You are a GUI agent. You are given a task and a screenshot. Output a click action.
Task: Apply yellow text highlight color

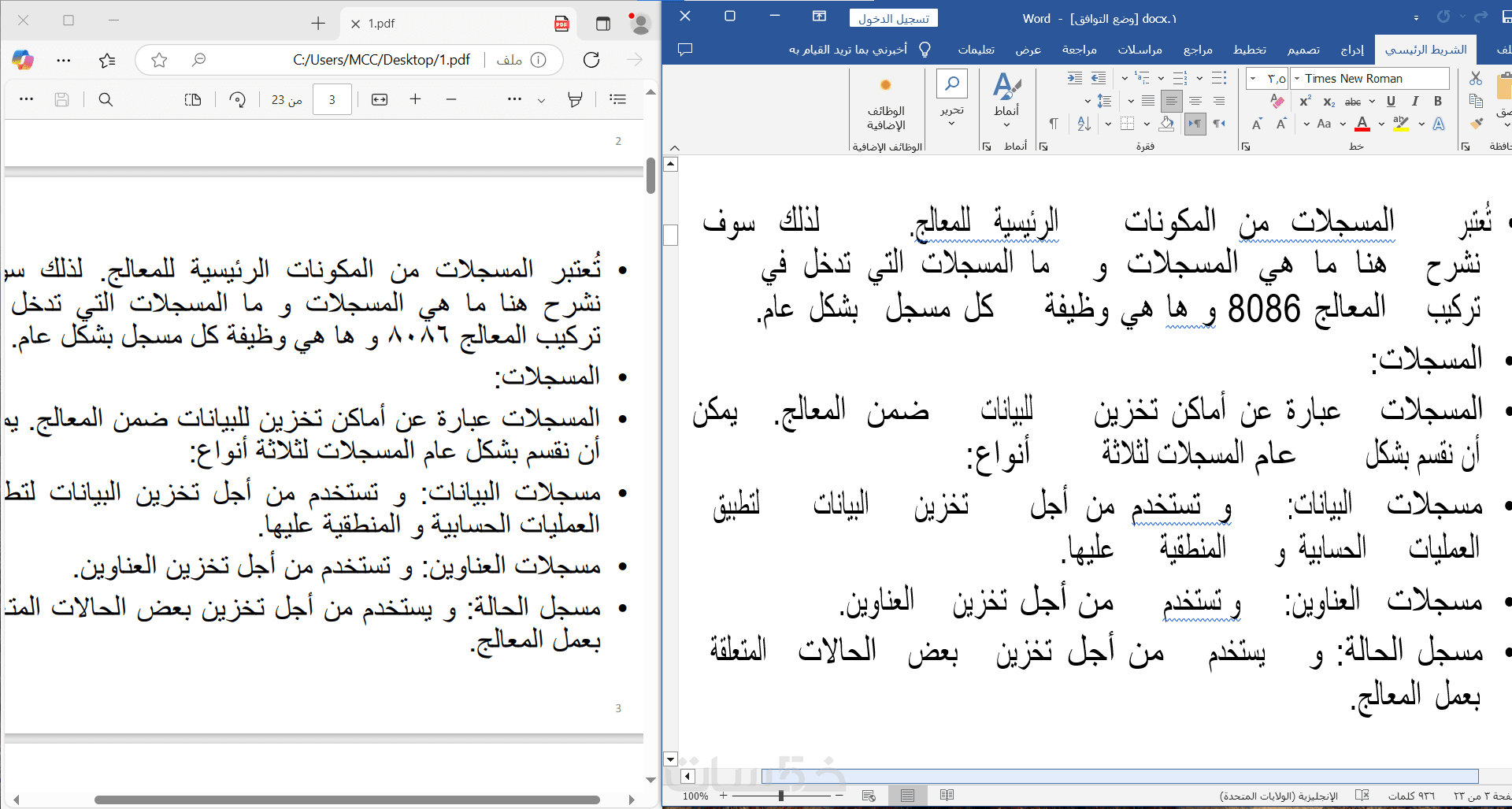coord(1401,124)
